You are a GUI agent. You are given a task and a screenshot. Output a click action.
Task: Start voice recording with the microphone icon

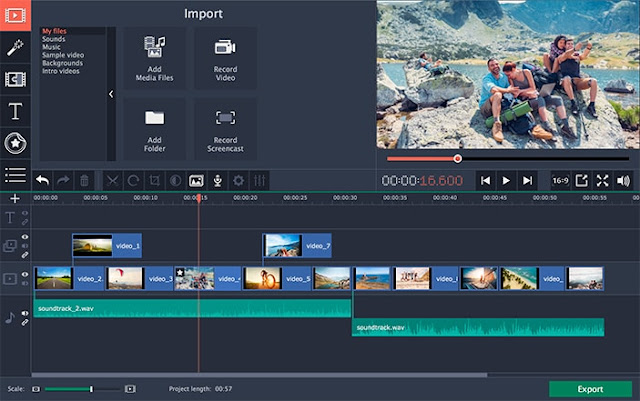point(218,180)
